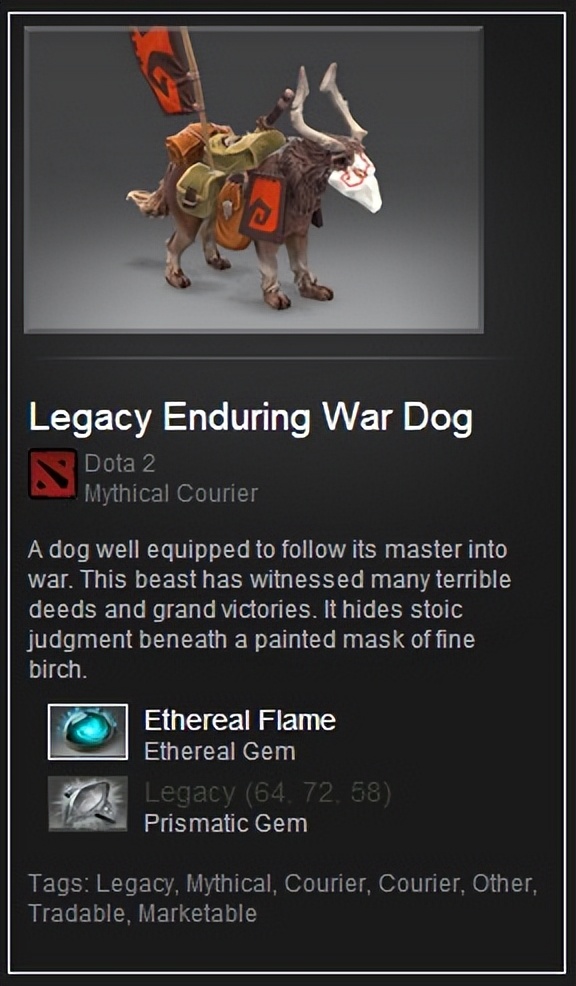Image resolution: width=576 pixels, height=986 pixels.
Task: Select the Marketable tag
Action: pos(197,913)
